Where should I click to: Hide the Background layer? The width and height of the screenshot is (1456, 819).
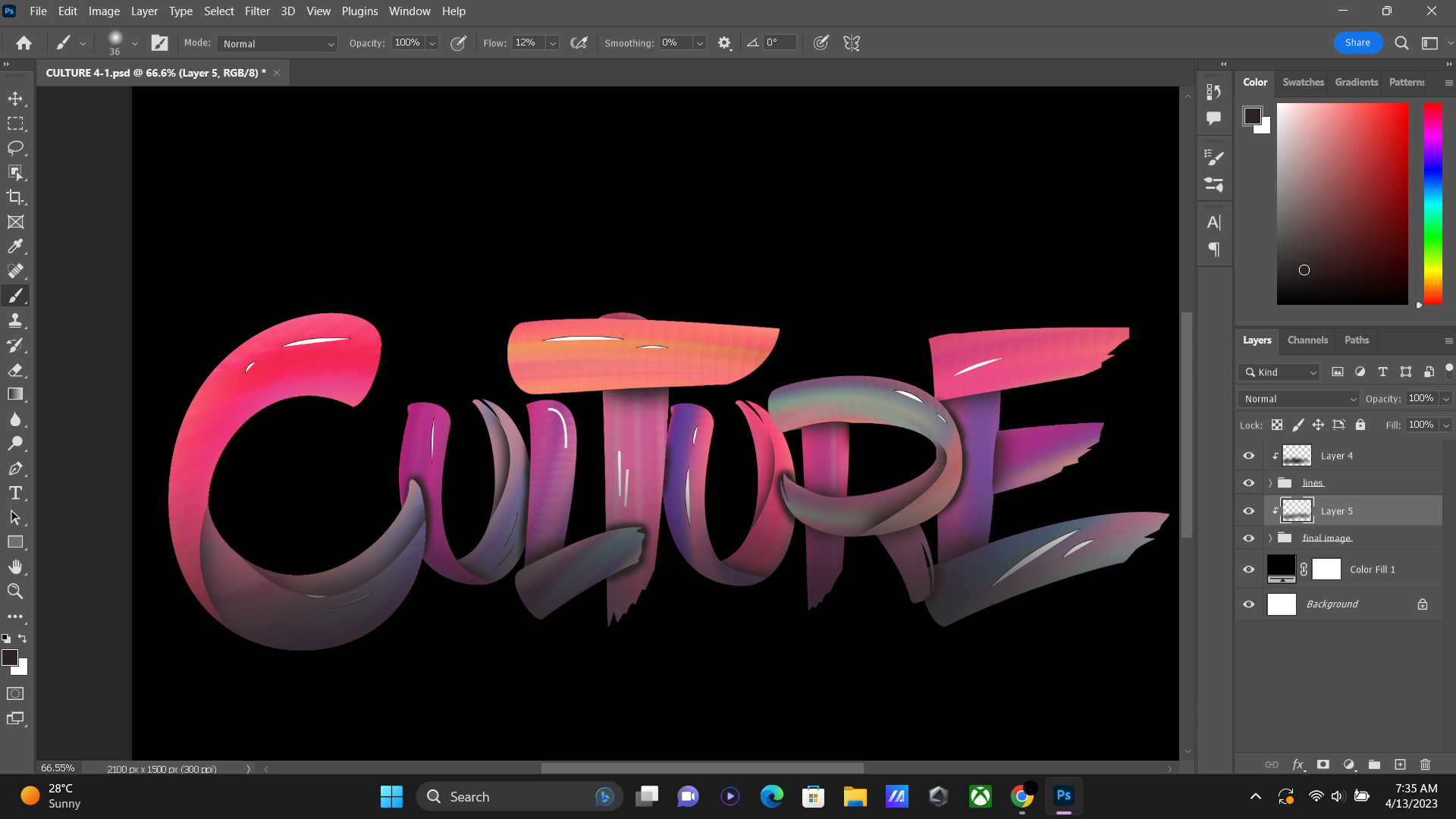pyautogui.click(x=1248, y=604)
